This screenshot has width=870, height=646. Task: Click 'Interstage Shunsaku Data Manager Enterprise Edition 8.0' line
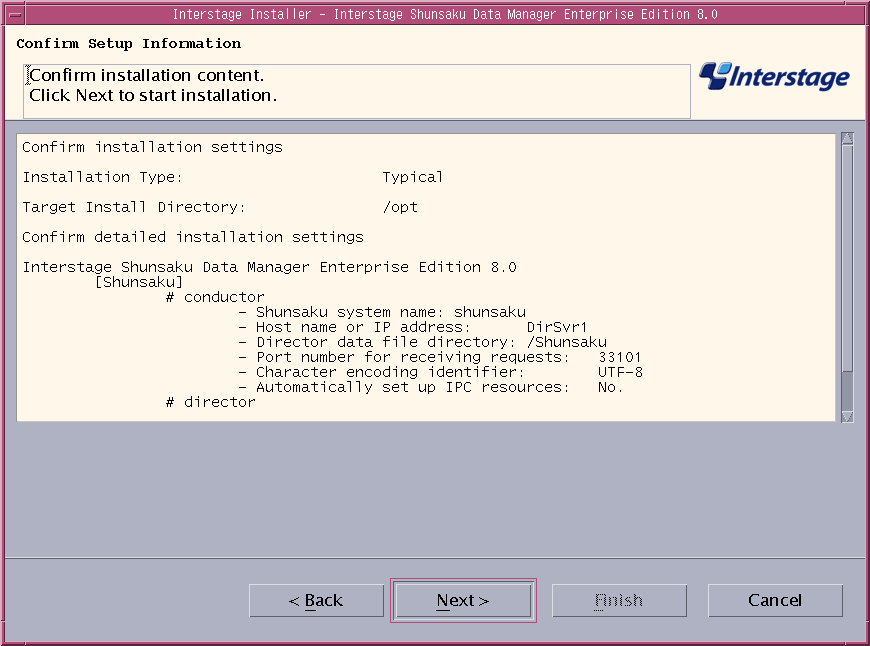269,267
